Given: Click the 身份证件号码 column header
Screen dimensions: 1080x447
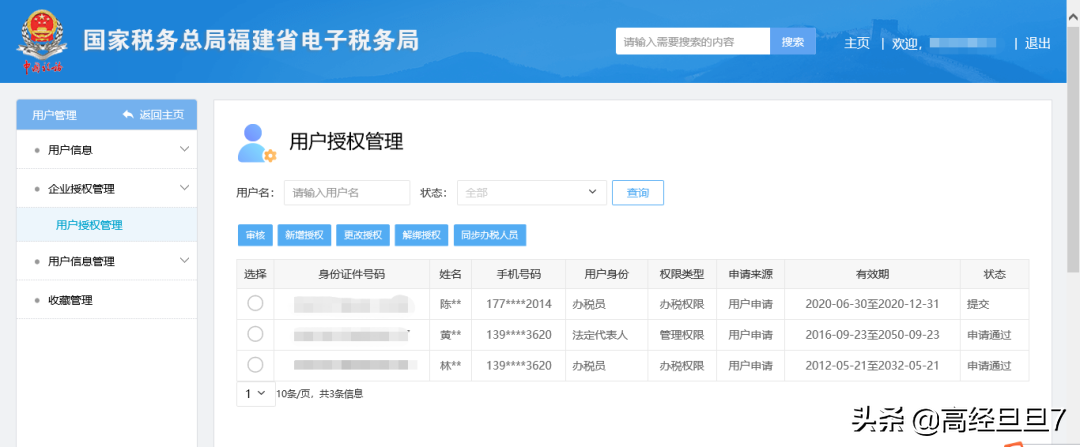Looking at the screenshot, I should coord(352,274).
